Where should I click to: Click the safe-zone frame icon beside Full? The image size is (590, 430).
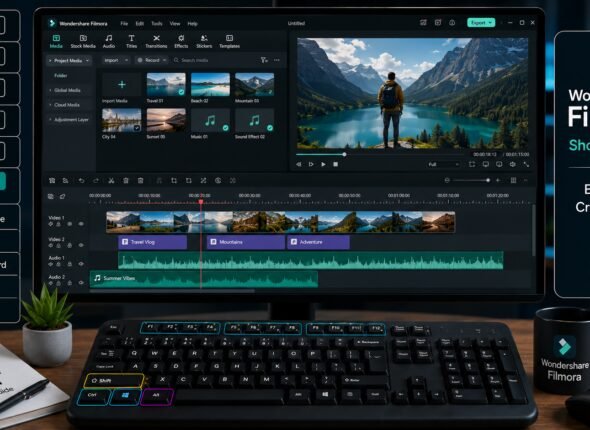pos(472,164)
